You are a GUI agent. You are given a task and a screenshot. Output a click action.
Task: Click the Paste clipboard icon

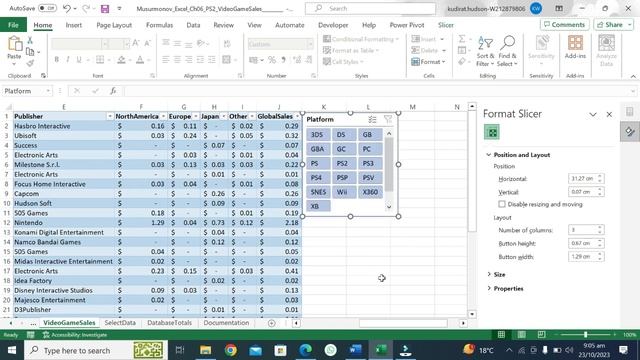coord(15,44)
